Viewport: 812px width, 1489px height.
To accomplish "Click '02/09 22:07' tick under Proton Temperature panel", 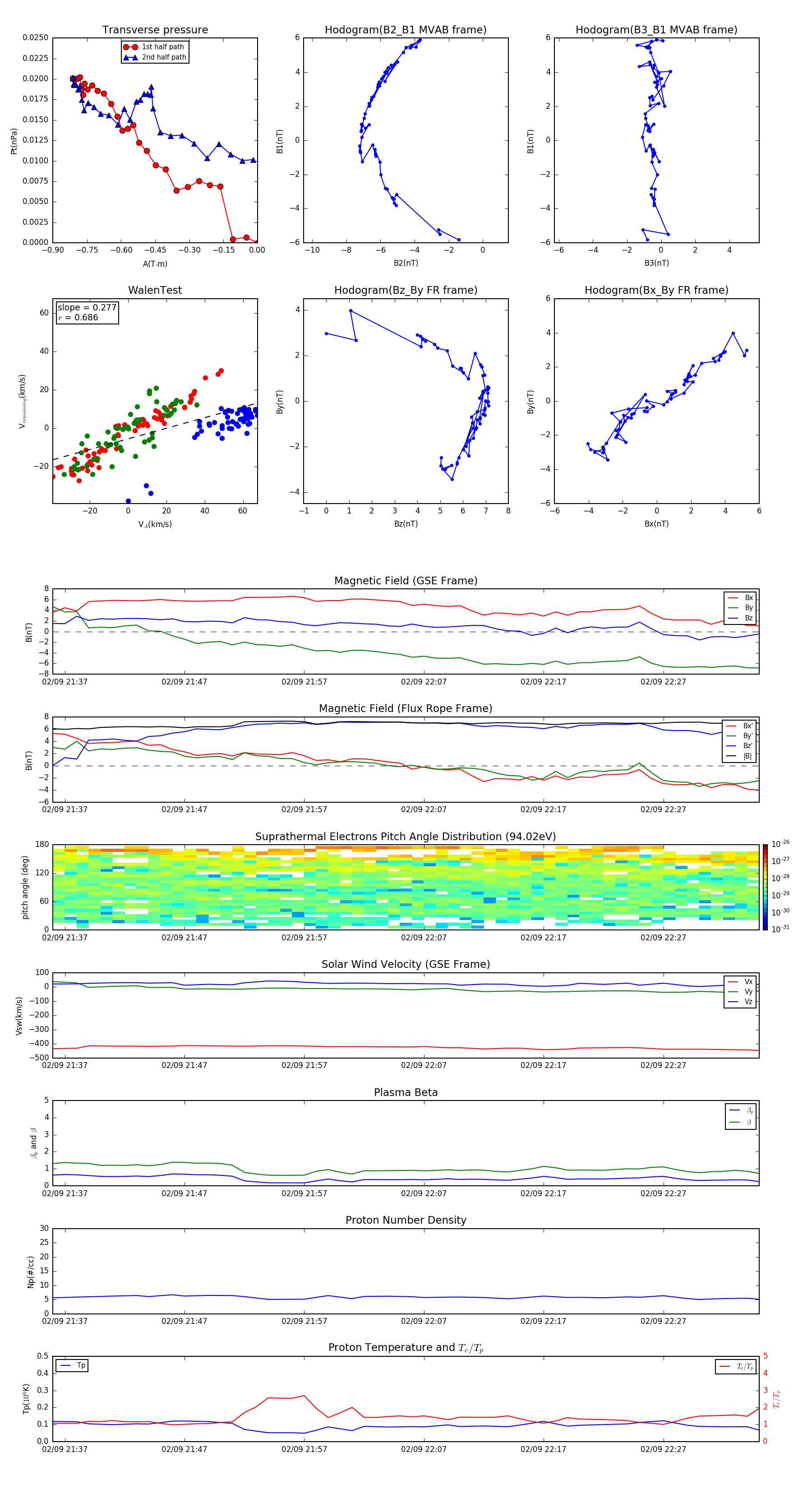I will [424, 1449].
